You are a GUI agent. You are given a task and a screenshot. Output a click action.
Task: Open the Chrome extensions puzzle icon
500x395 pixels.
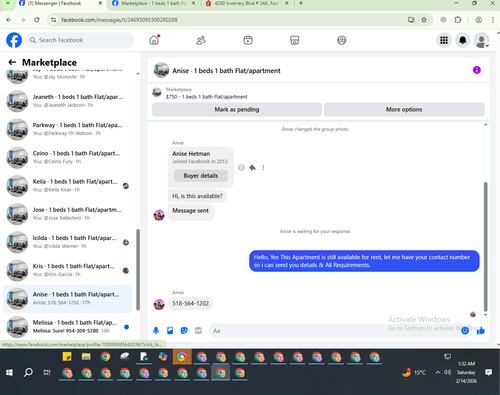458,20
